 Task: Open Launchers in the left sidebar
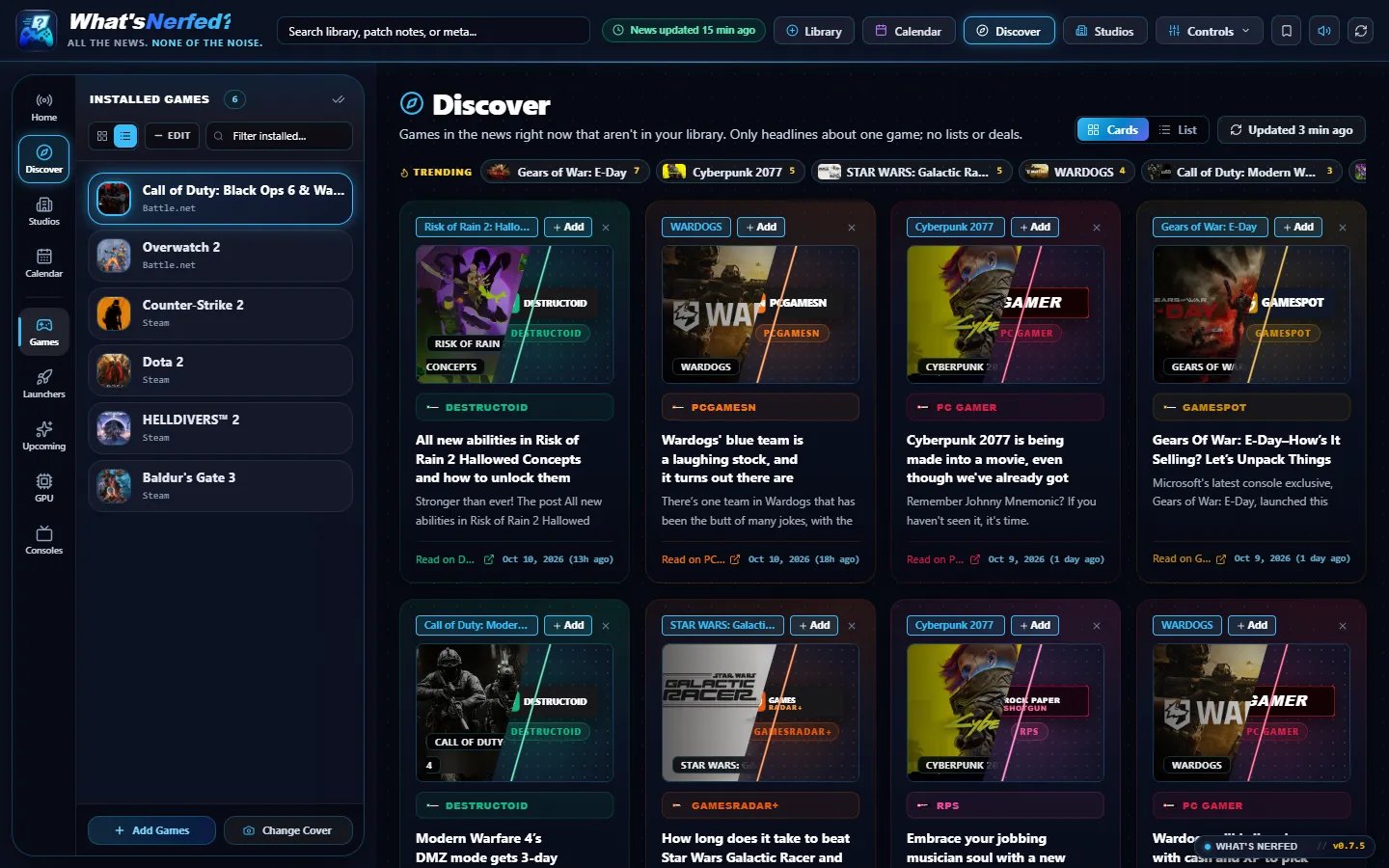point(43,383)
